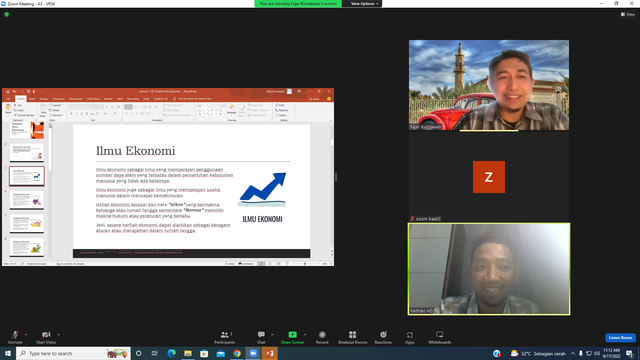Toggle Underline in PowerPoint Font group
Screen dimensions: 640x360
(x=82, y=114)
